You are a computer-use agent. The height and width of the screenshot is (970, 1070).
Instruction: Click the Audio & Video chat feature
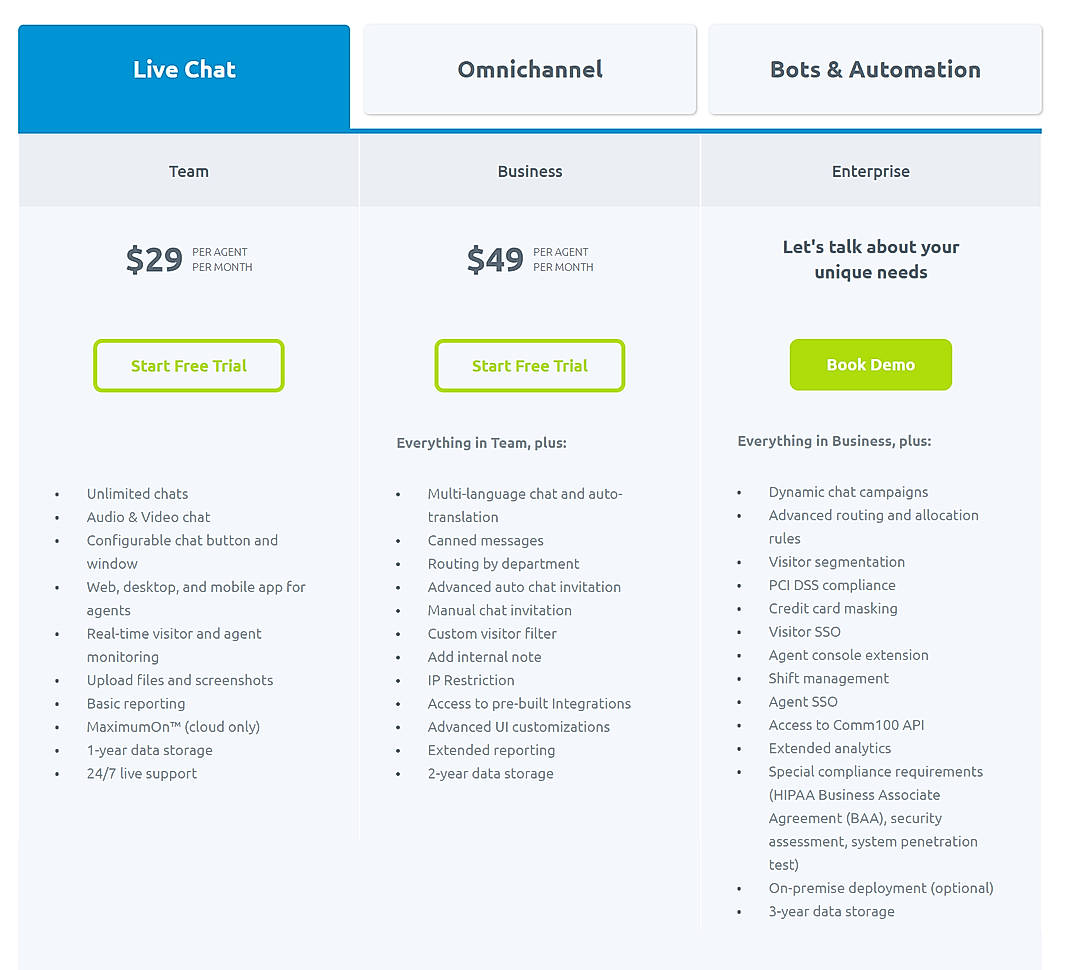point(148,517)
